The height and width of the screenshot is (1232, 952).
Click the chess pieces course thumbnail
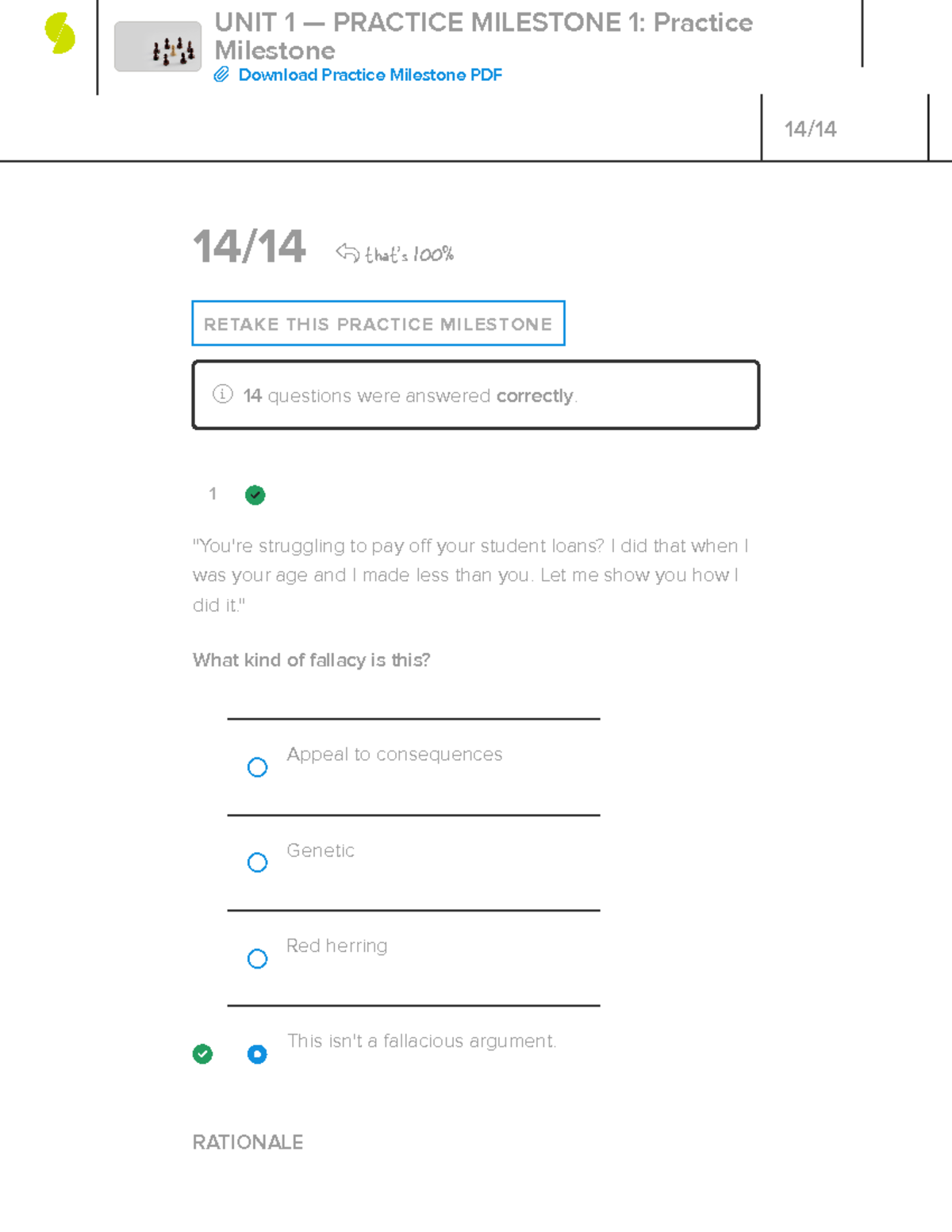click(158, 47)
